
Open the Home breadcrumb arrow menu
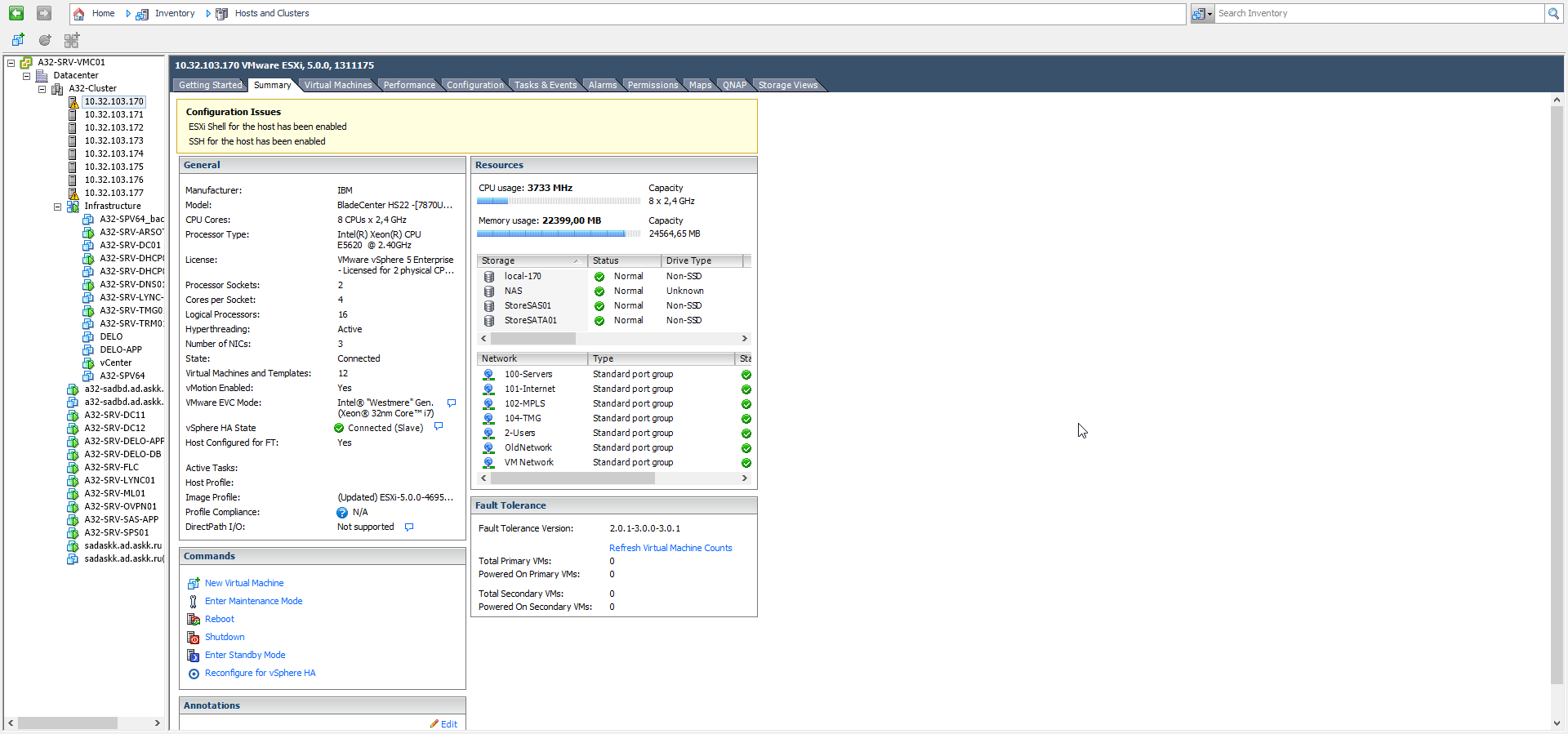[128, 14]
